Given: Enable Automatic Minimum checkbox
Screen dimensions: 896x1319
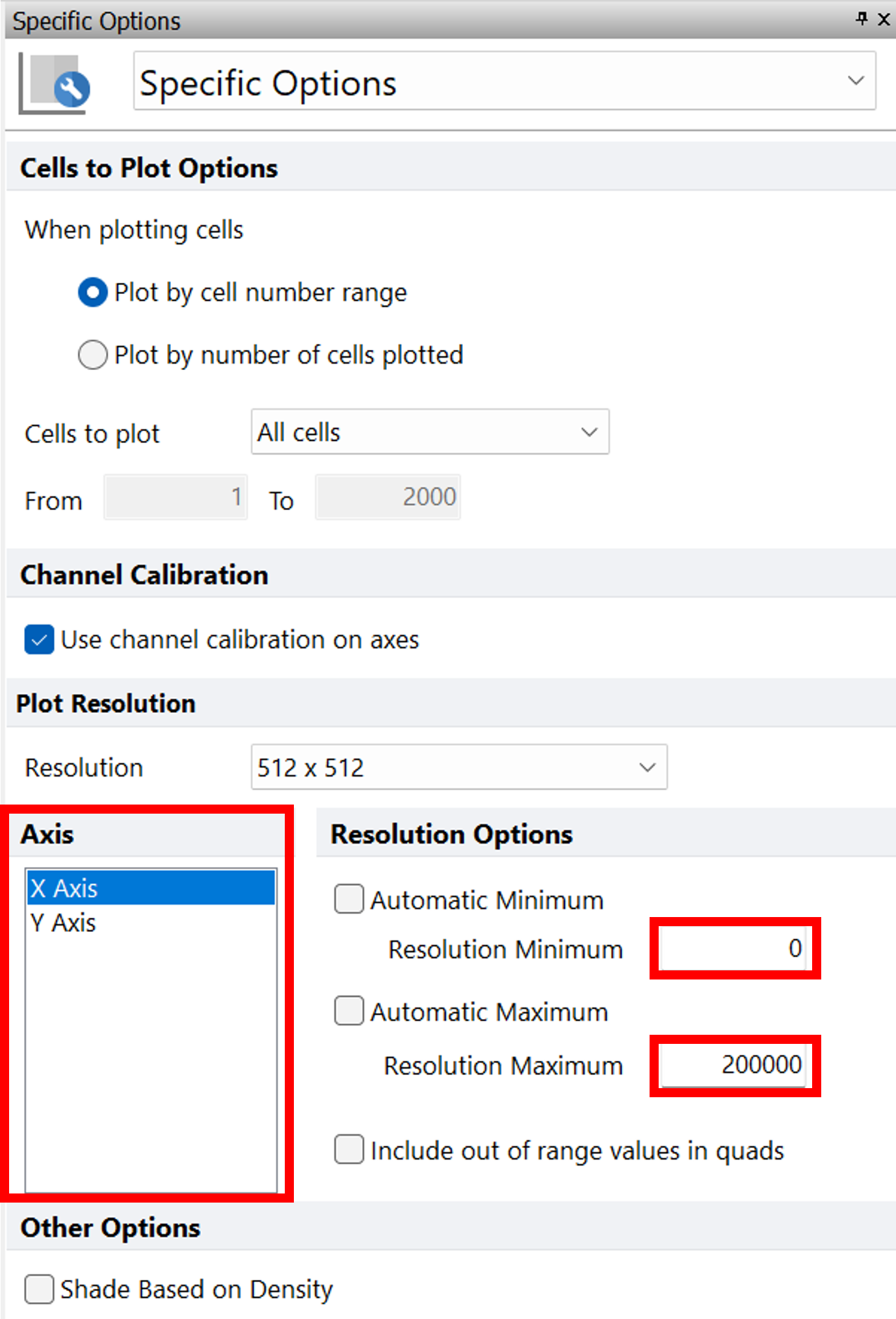Looking at the screenshot, I should point(349,899).
